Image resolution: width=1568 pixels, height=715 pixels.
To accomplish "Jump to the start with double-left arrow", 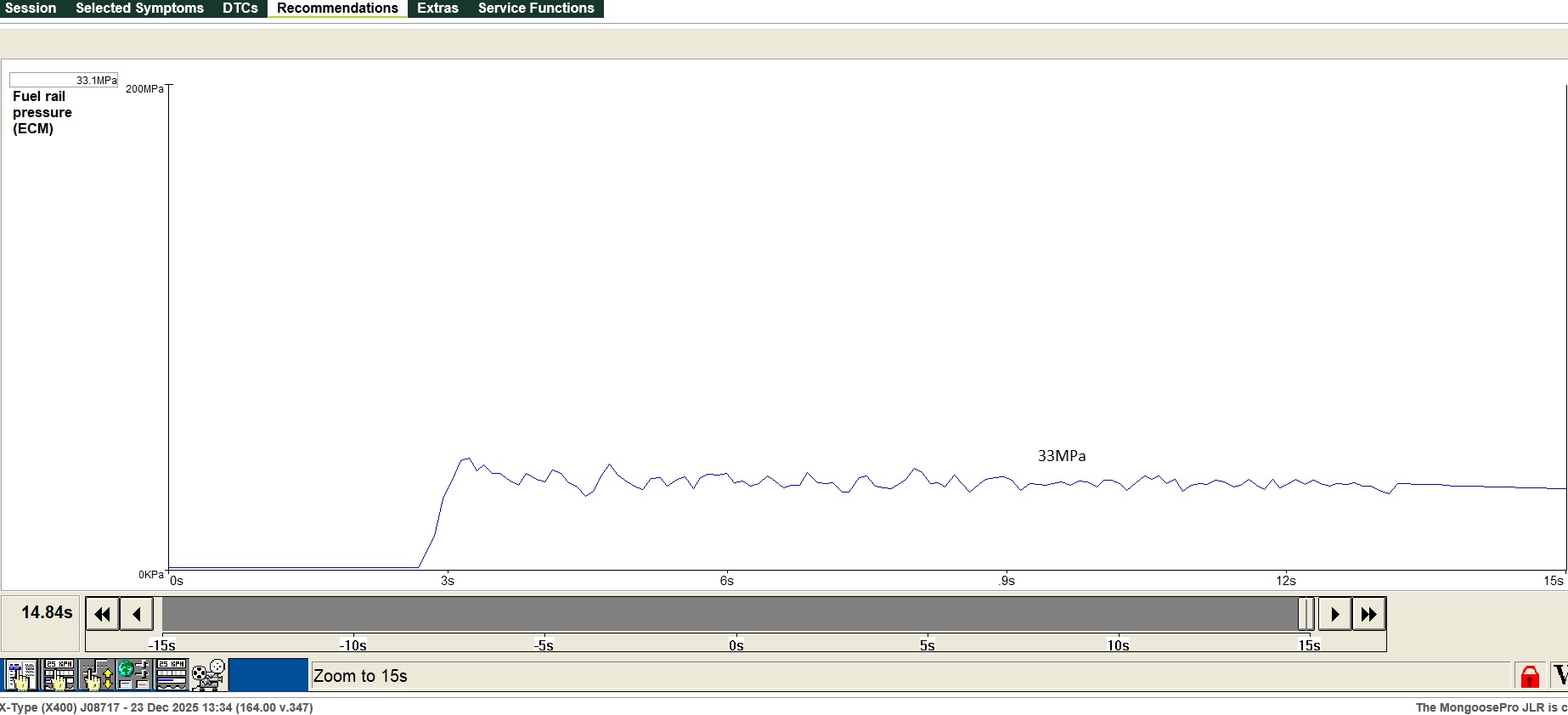I will [103, 614].
